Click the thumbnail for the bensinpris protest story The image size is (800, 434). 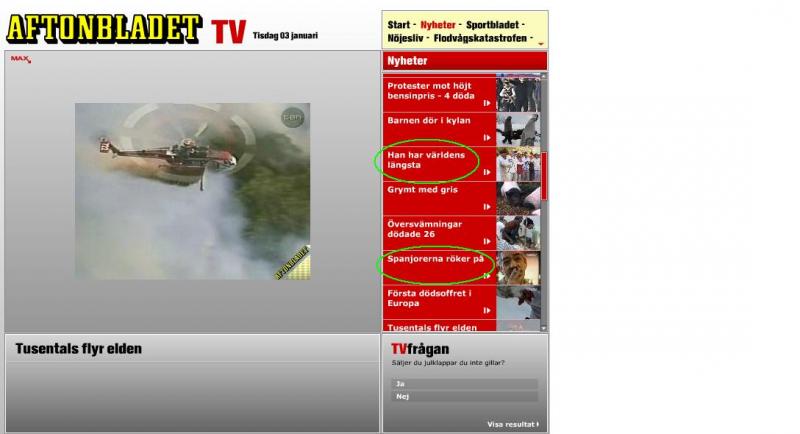518,94
